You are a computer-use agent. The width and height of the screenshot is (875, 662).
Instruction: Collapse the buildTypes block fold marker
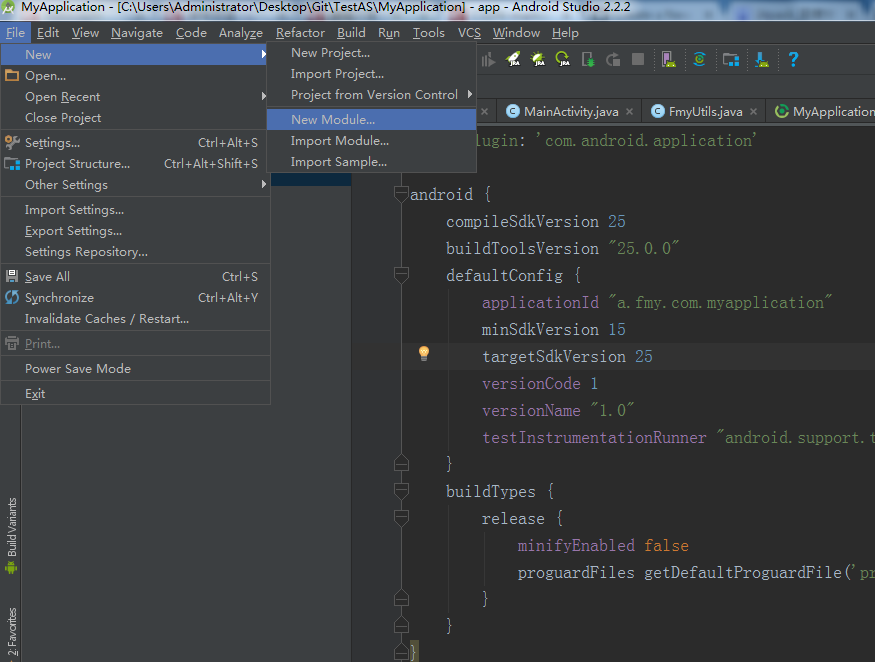(401, 491)
